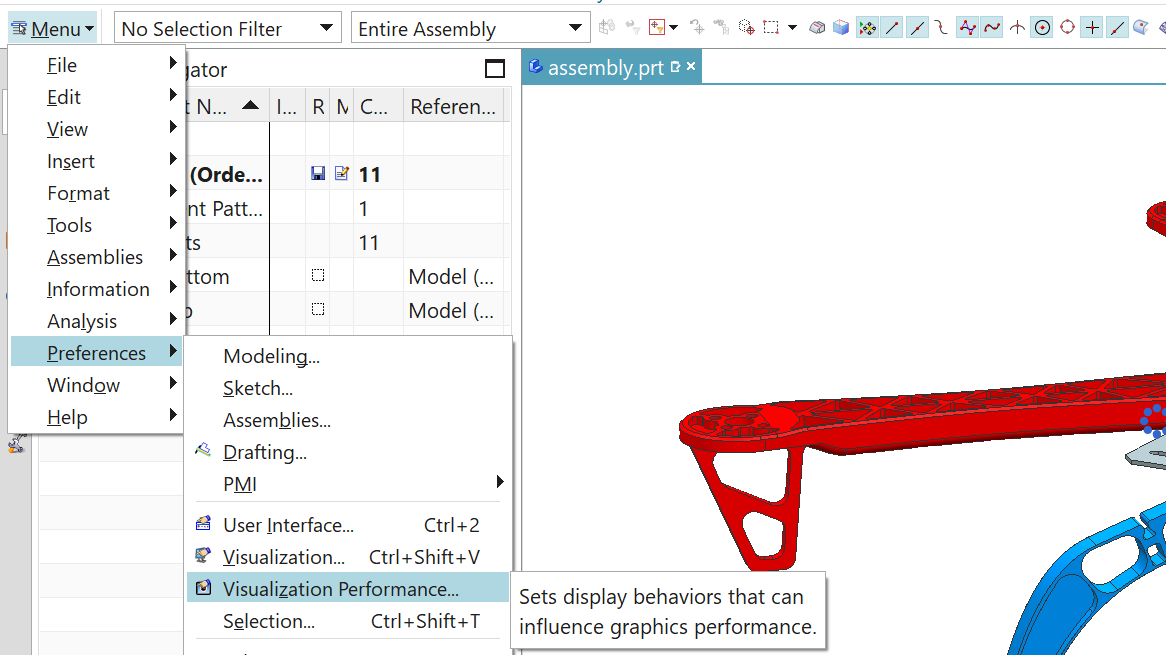This screenshot has width=1166, height=655.
Task: Choose Modeling... from Preferences submenu
Action: point(271,357)
